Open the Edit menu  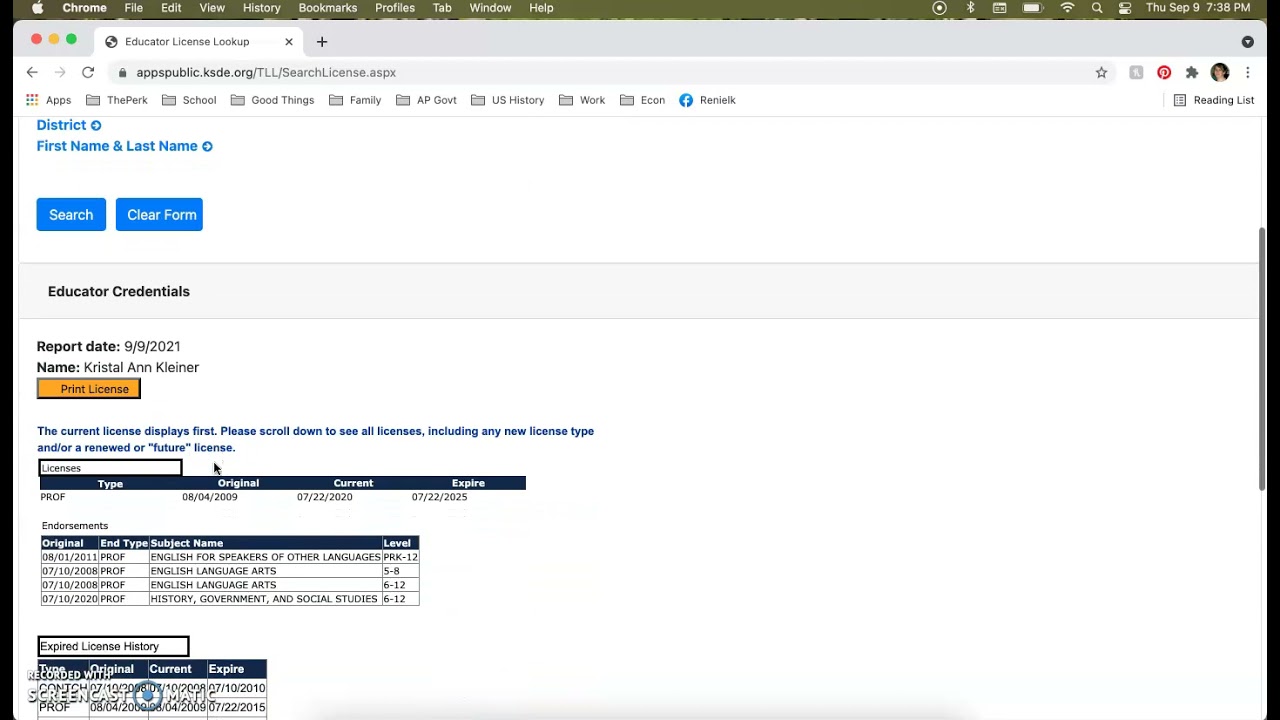click(x=171, y=8)
